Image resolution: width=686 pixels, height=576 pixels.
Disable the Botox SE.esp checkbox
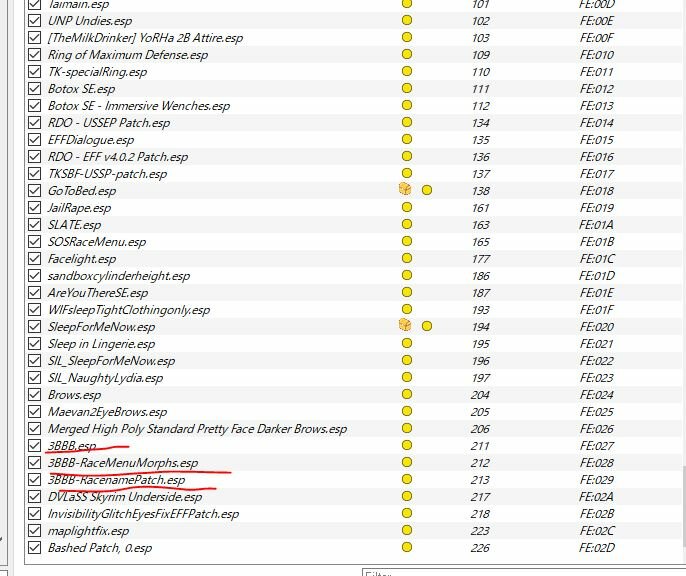click(x=34, y=89)
